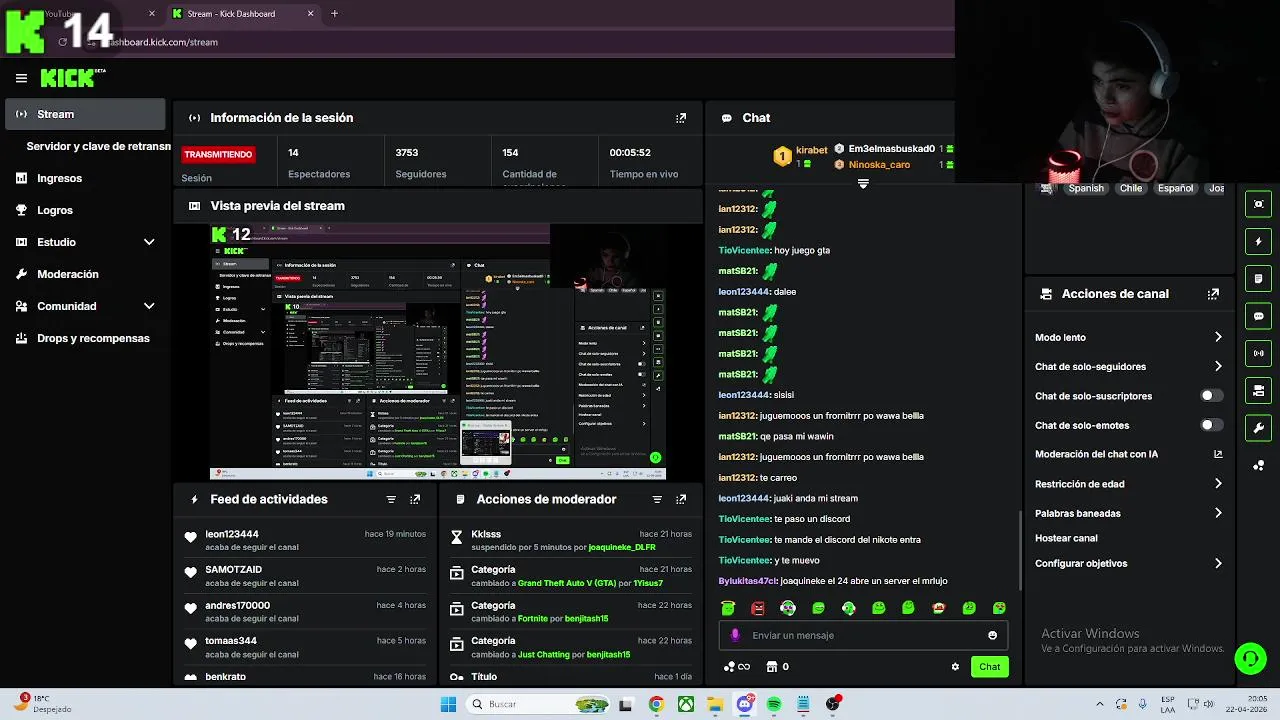Image resolution: width=1280 pixels, height=720 pixels.
Task: Switch to Stream - Kick Dashboard browser tab
Action: pos(244,14)
